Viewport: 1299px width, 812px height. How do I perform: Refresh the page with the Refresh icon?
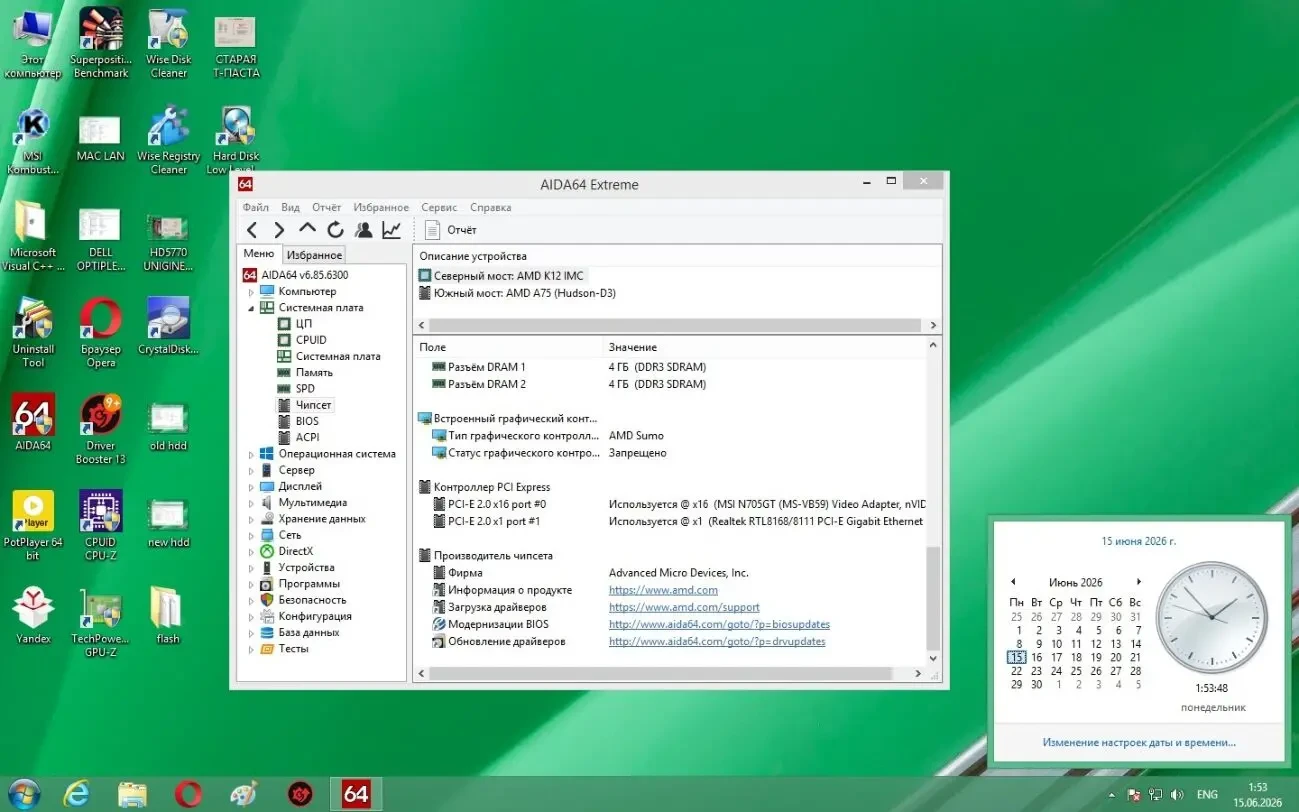[x=335, y=230]
